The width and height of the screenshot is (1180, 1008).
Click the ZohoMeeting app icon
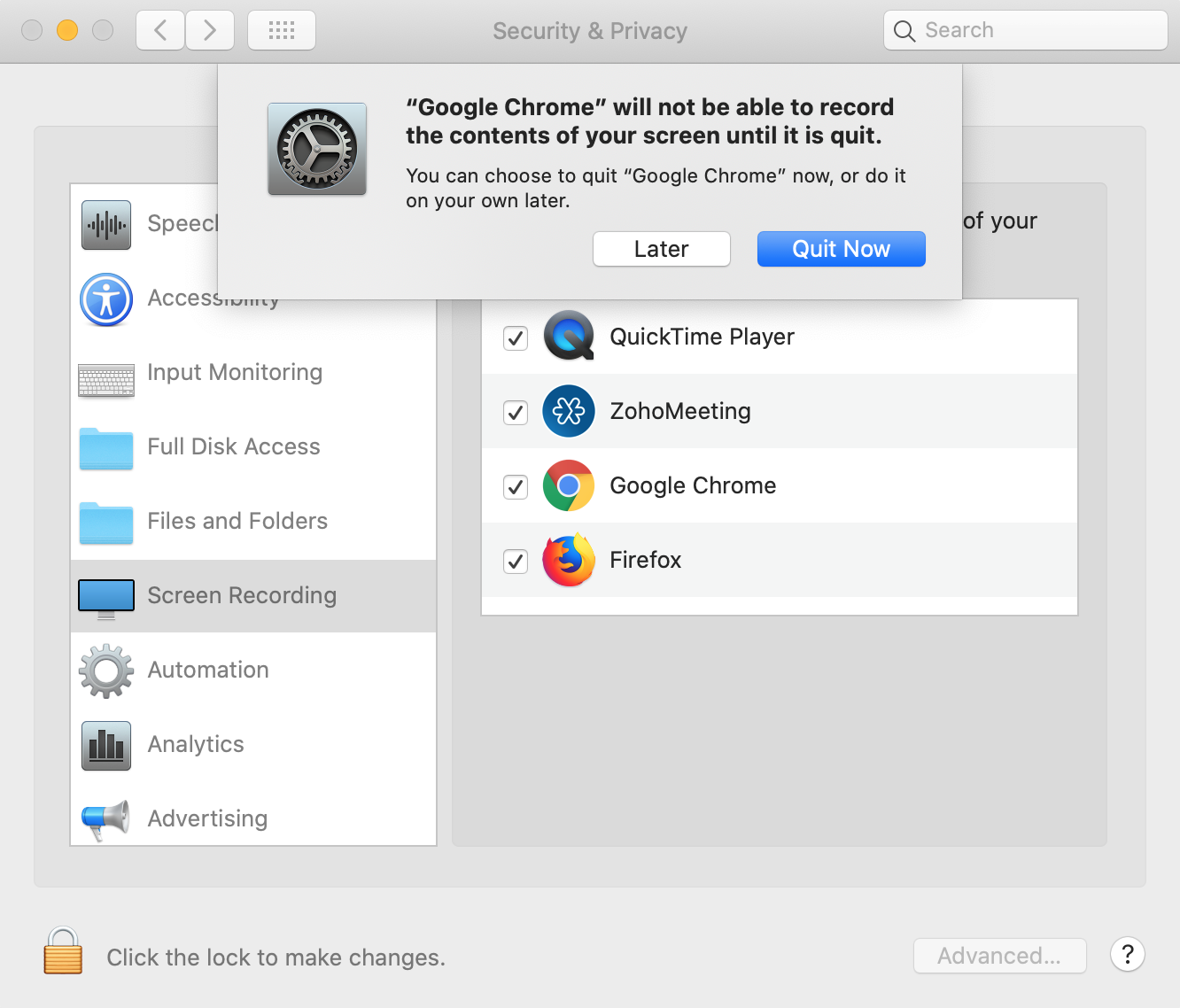pyautogui.click(x=569, y=411)
